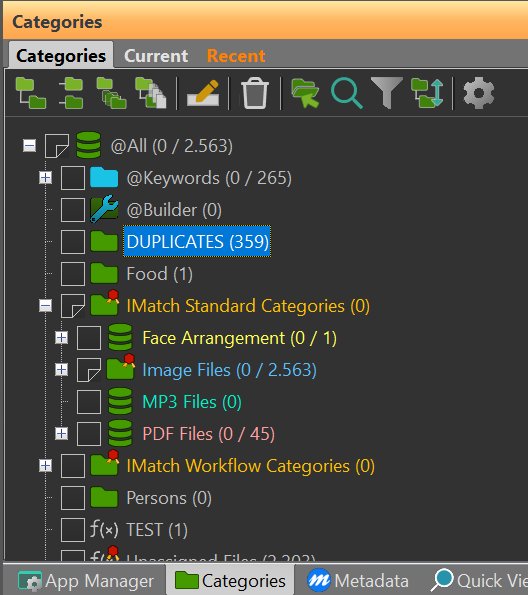528x595 pixels.
Task: Click the Face Arrangement database icon
Action: pyautogui.click(x=120, y=337)
